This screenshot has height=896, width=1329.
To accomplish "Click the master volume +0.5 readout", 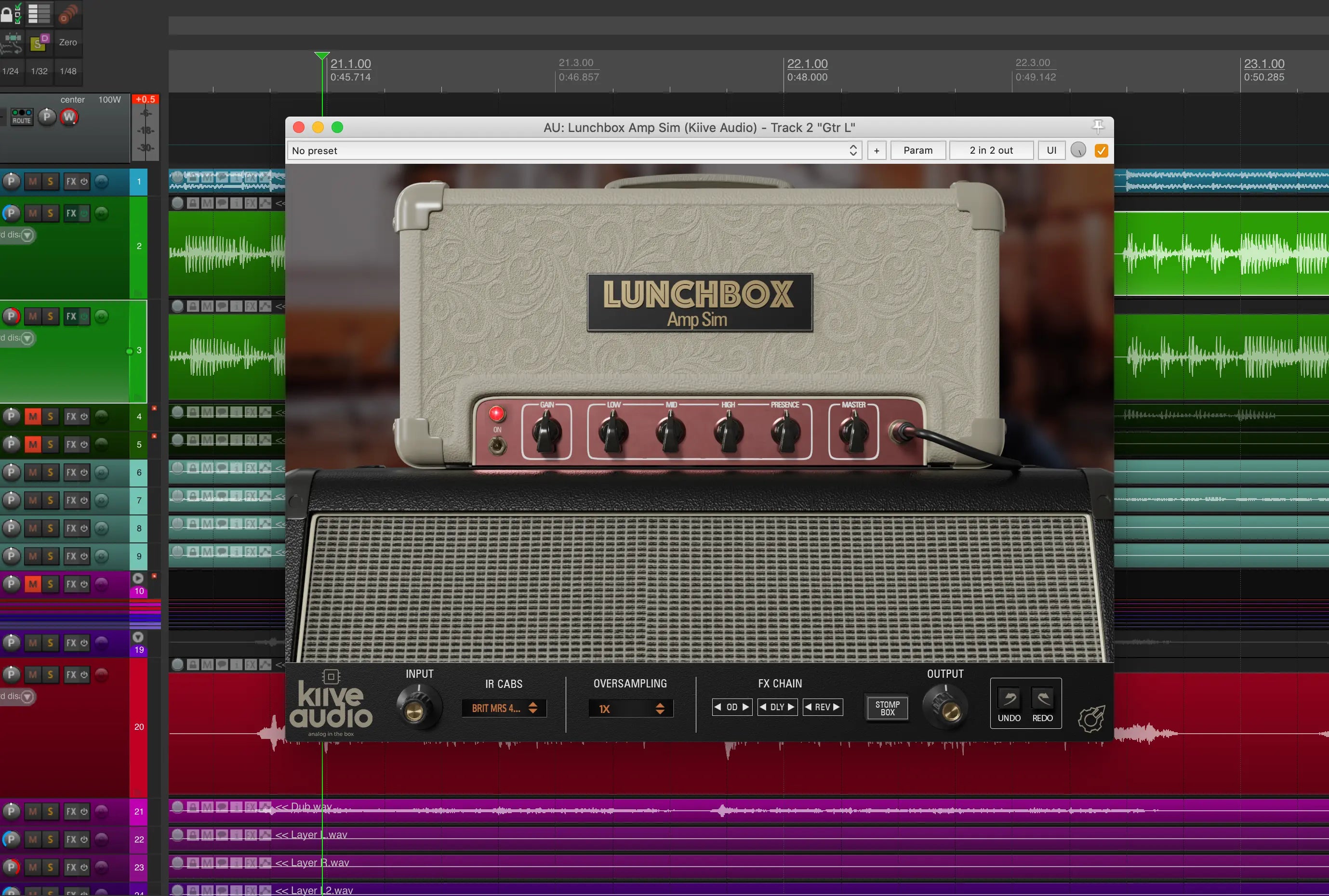I will (145, 99).
